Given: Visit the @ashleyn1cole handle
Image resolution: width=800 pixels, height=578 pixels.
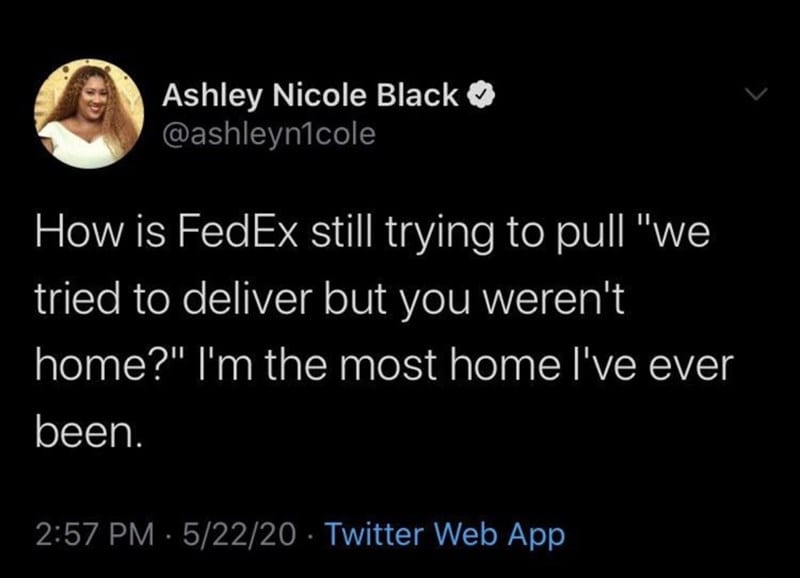Looking at the screenshot, I should click(x=269, y=134).
